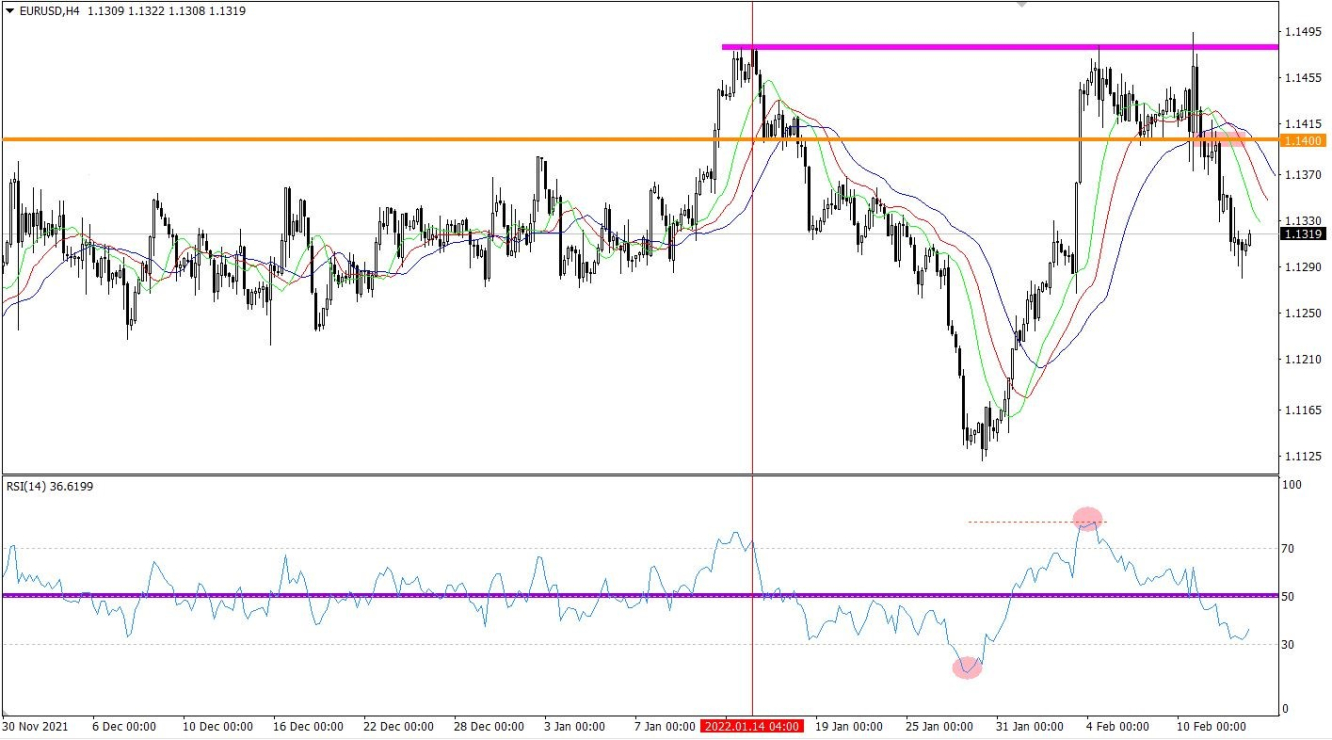Click the 1.1330 price scale value
The width and height of the screenshot is (1332, 740).
click(x=1305, y=220)
